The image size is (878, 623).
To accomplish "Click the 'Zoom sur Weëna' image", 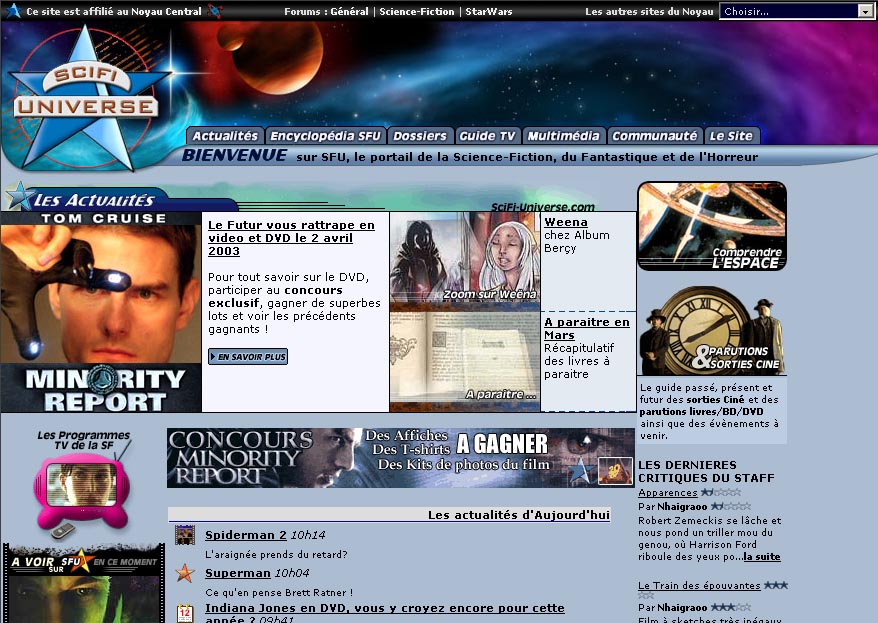I will [465, 257].
